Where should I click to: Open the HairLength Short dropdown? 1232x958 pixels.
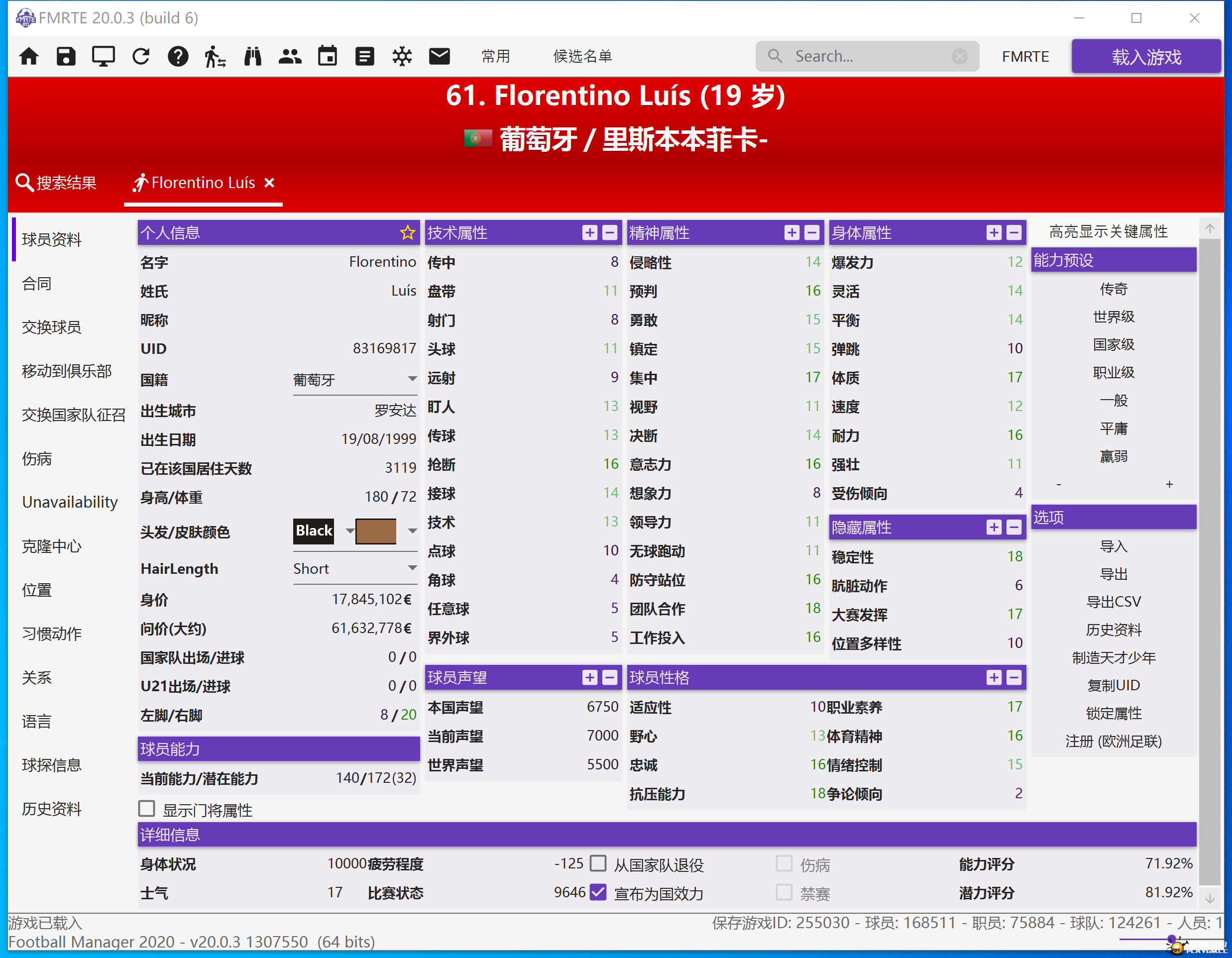pyautogui.click(x=355, y=568)
